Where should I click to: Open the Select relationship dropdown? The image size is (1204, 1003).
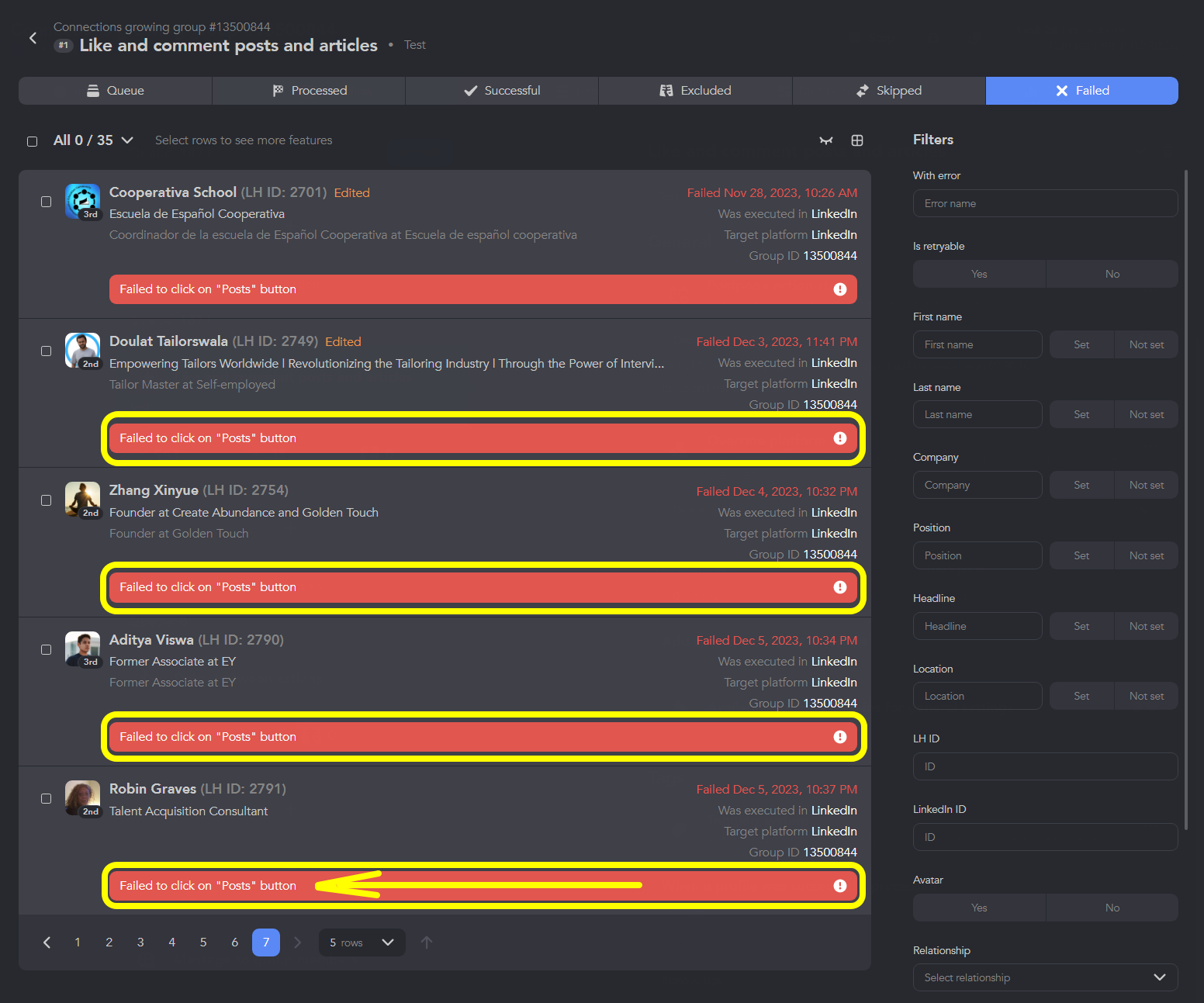pyautogui.click(x=1044, y=977)
